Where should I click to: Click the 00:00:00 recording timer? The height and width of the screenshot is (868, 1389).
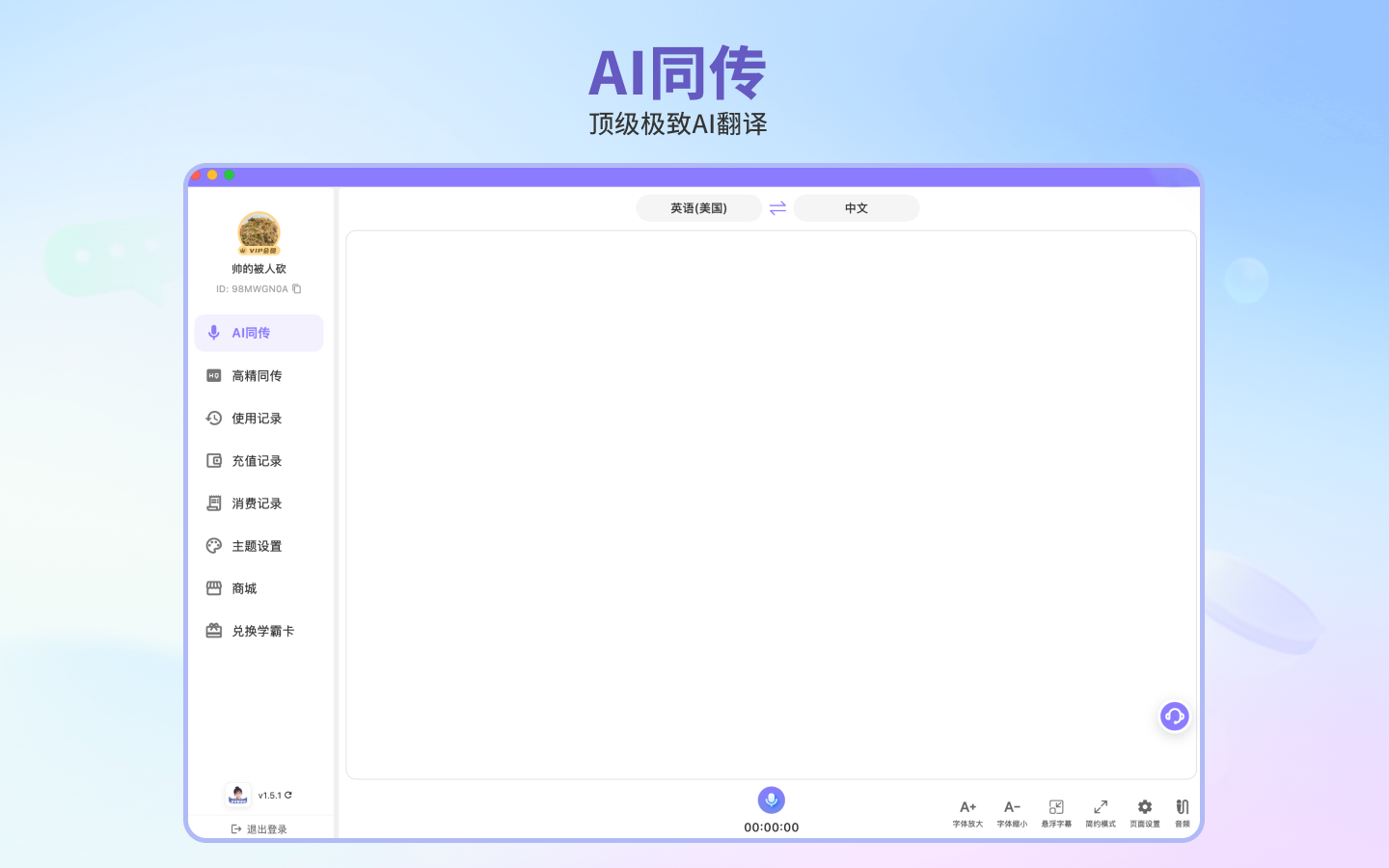pyautogui.click(x=771, y=827)
